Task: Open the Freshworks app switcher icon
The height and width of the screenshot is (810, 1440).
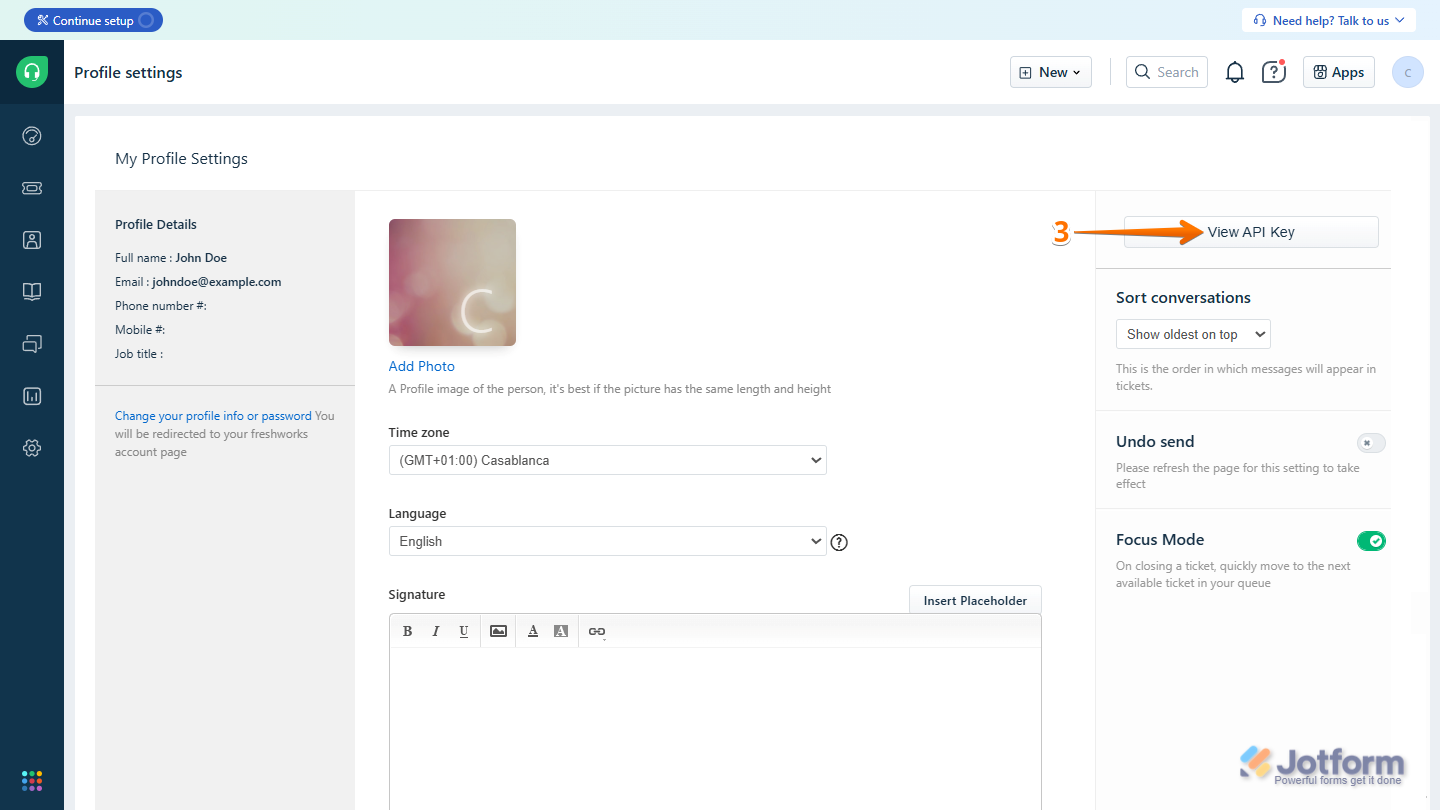Action: (32, 780)
